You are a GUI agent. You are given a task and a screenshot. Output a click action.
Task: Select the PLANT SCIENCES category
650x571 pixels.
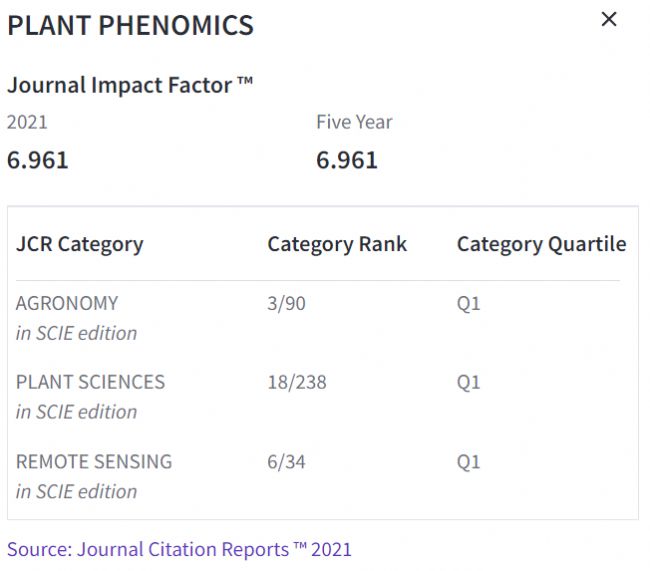(90, 382)
